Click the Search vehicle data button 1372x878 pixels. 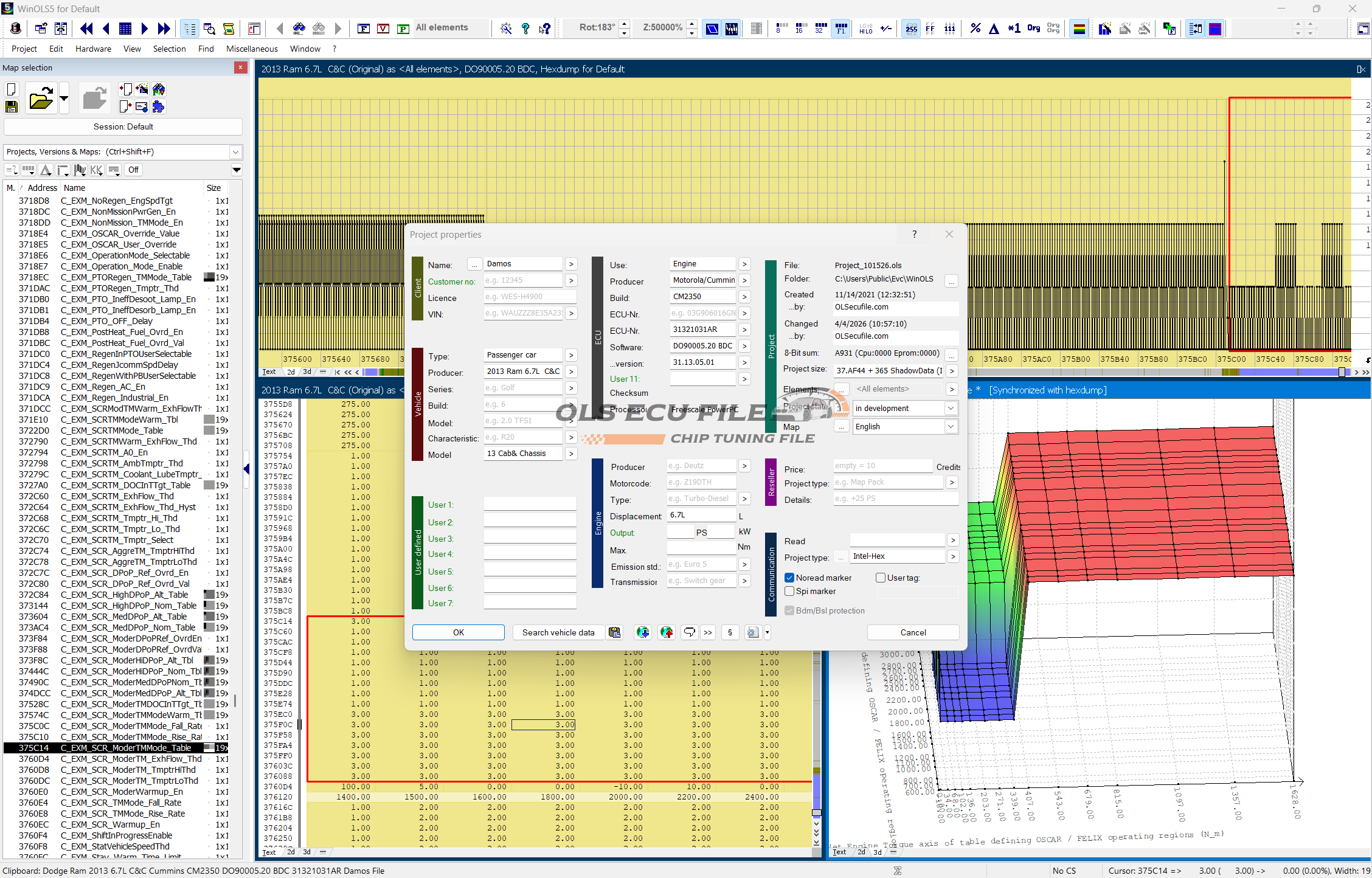(x=558, y=632)
